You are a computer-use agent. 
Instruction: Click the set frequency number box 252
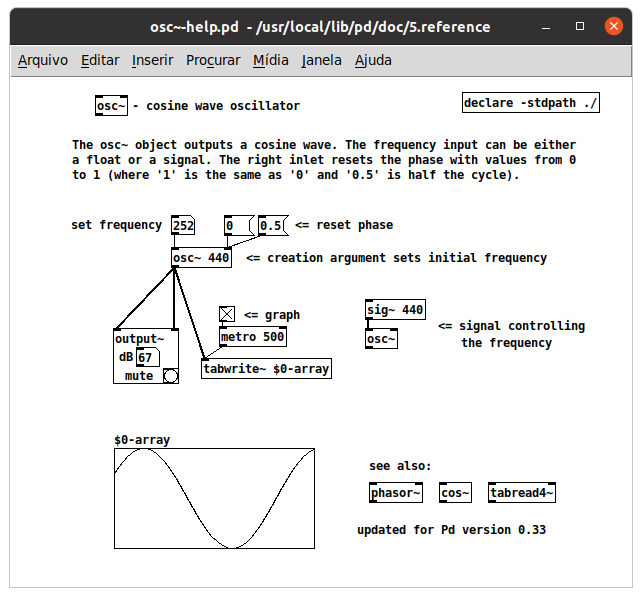click(183, 226)
